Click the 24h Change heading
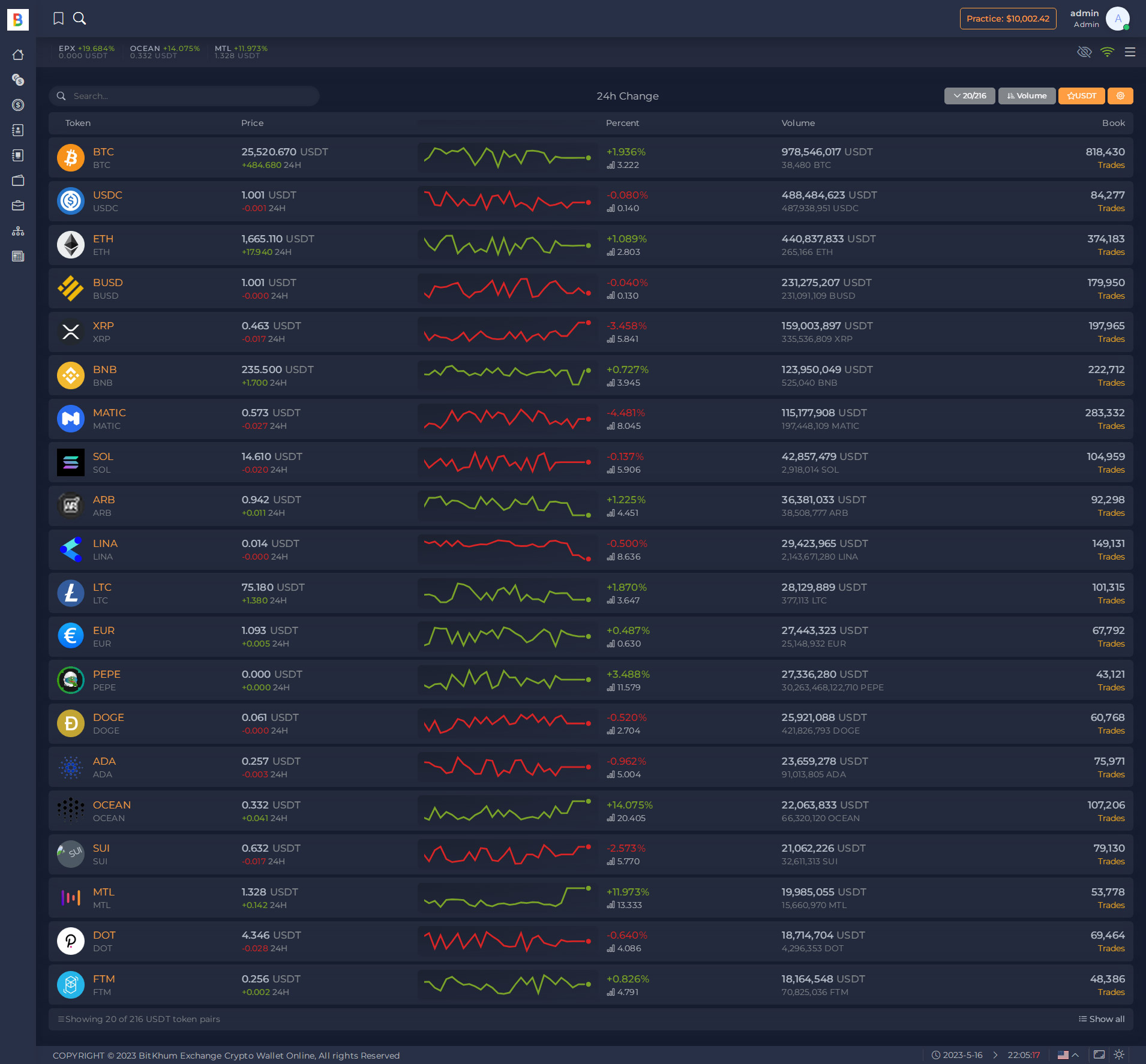 (x=628, y=96)
